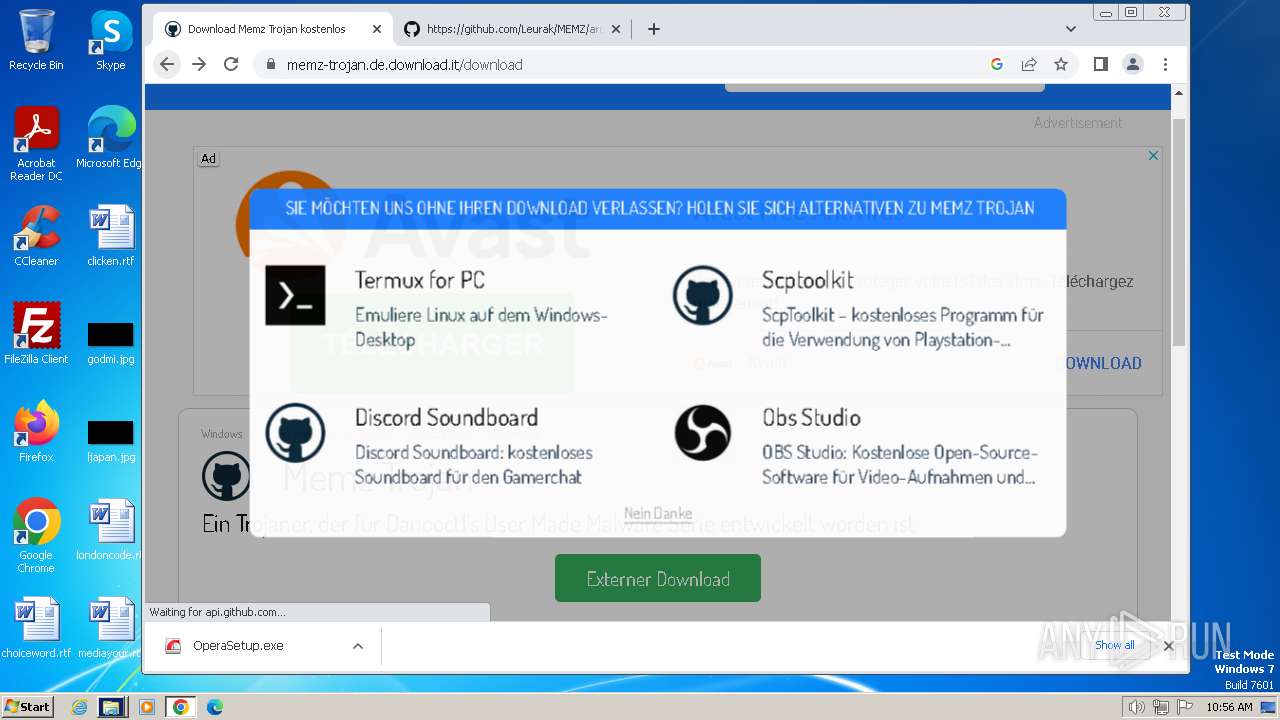Show all downloads

1115,645
